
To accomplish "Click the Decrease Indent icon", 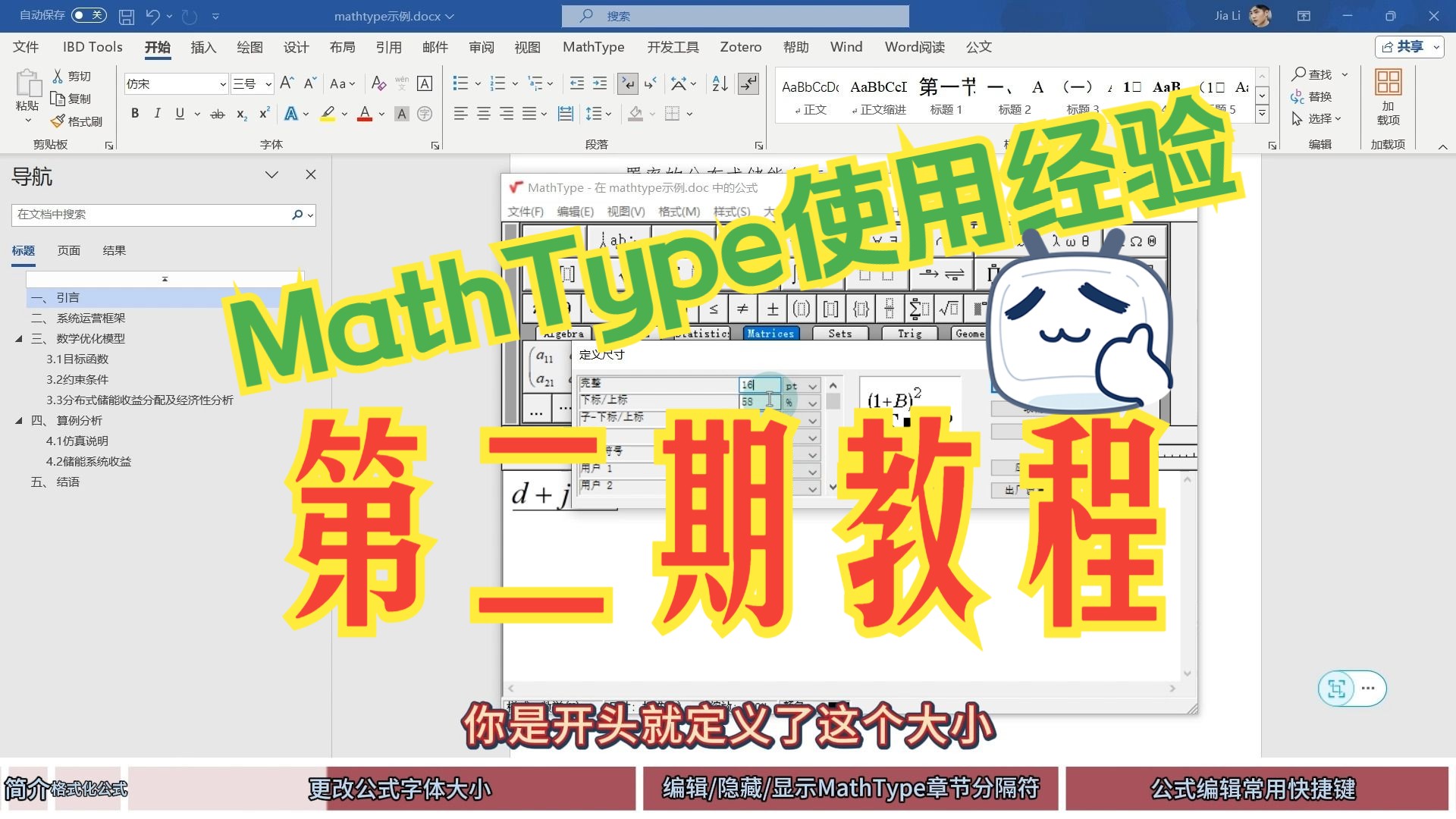I will point(576,83).
